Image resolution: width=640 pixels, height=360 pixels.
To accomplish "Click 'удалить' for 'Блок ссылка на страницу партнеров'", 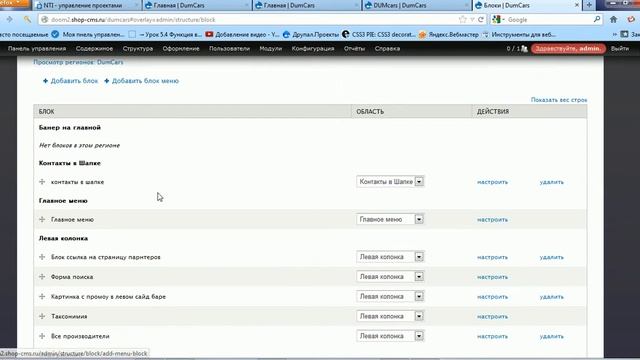I will click(x=551, y=257).
